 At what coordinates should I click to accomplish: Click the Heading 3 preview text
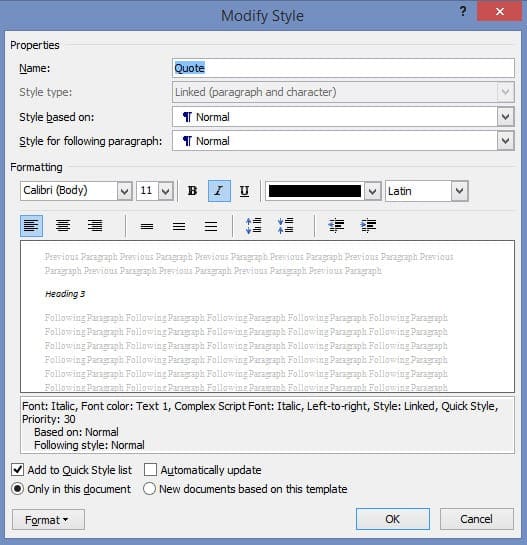65,294
